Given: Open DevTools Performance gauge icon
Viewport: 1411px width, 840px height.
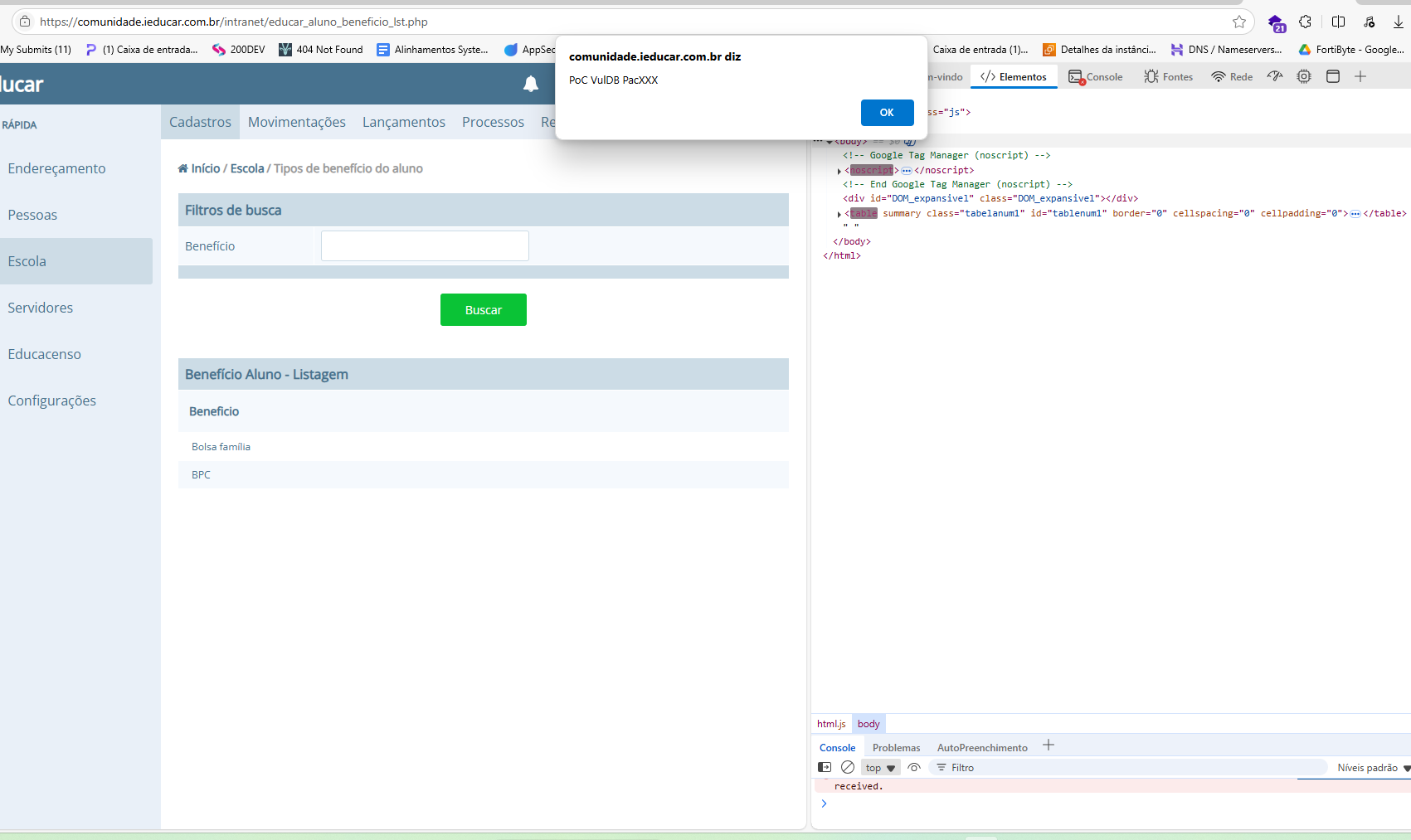Looking at the screenshot, I should pos(1275,76).
